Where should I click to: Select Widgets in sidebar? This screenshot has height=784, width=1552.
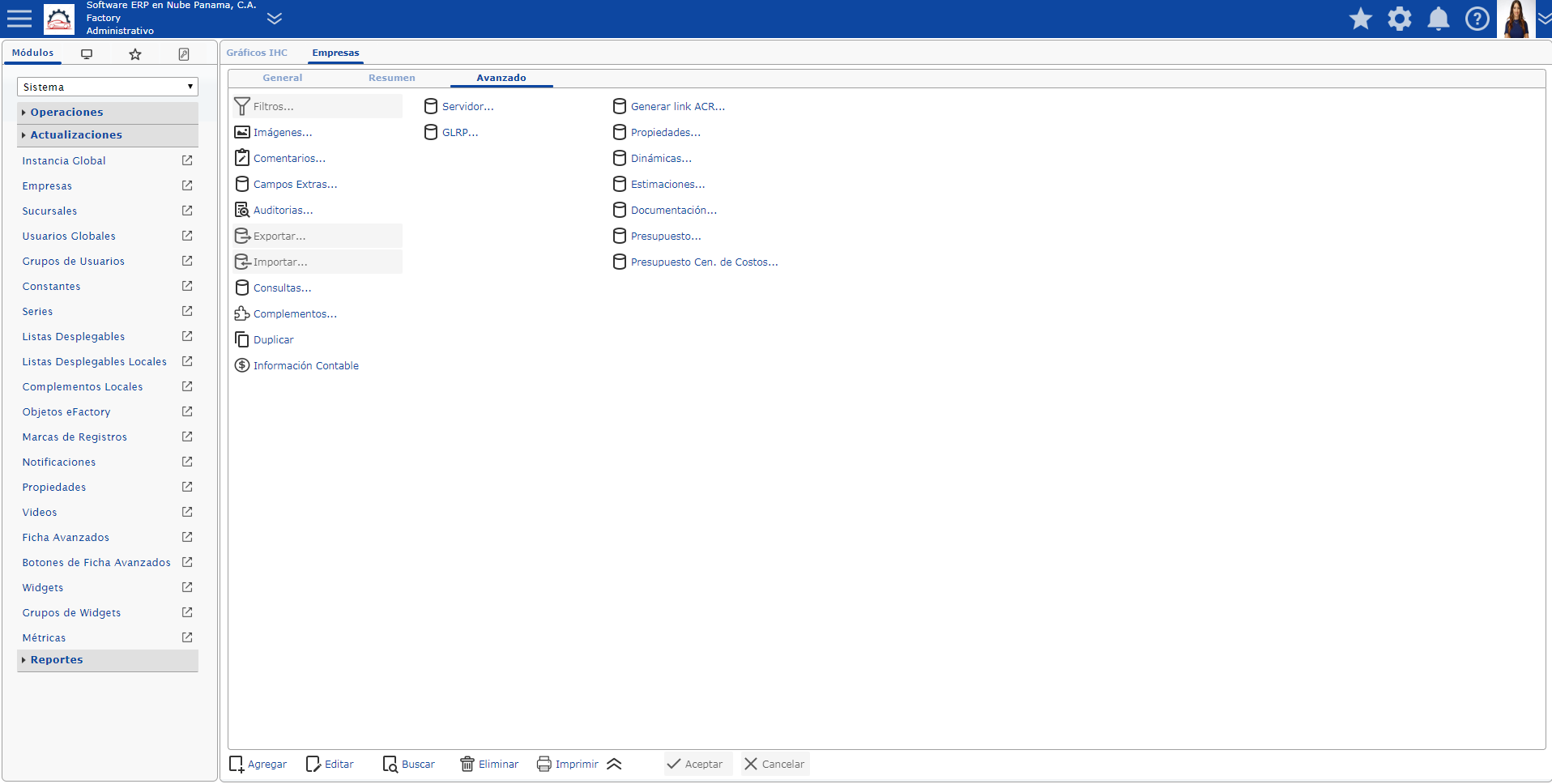(43, 587)
